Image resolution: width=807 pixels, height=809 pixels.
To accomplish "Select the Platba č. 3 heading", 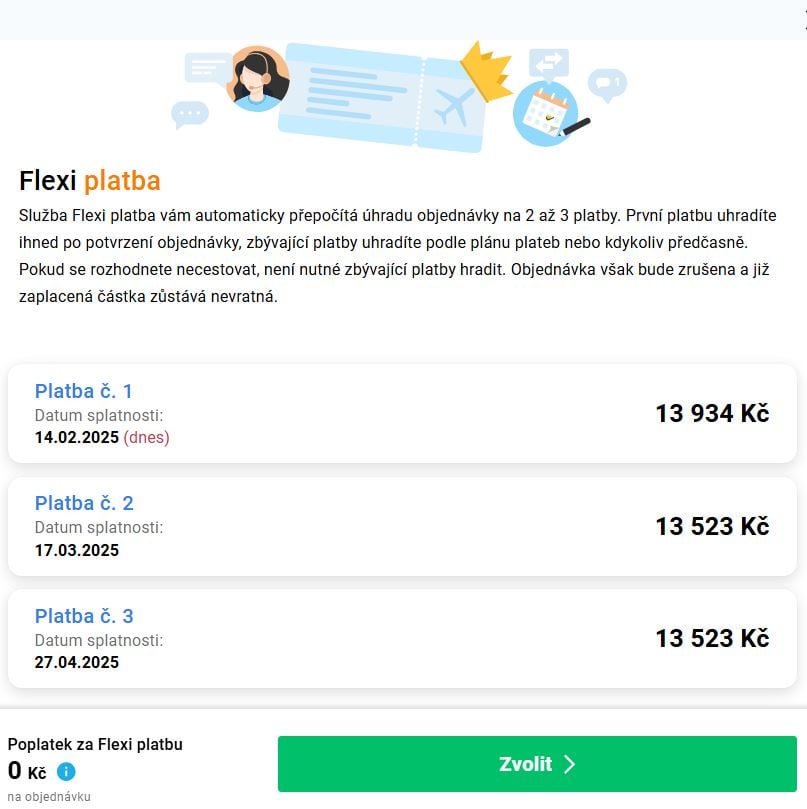I will point(84,616).
